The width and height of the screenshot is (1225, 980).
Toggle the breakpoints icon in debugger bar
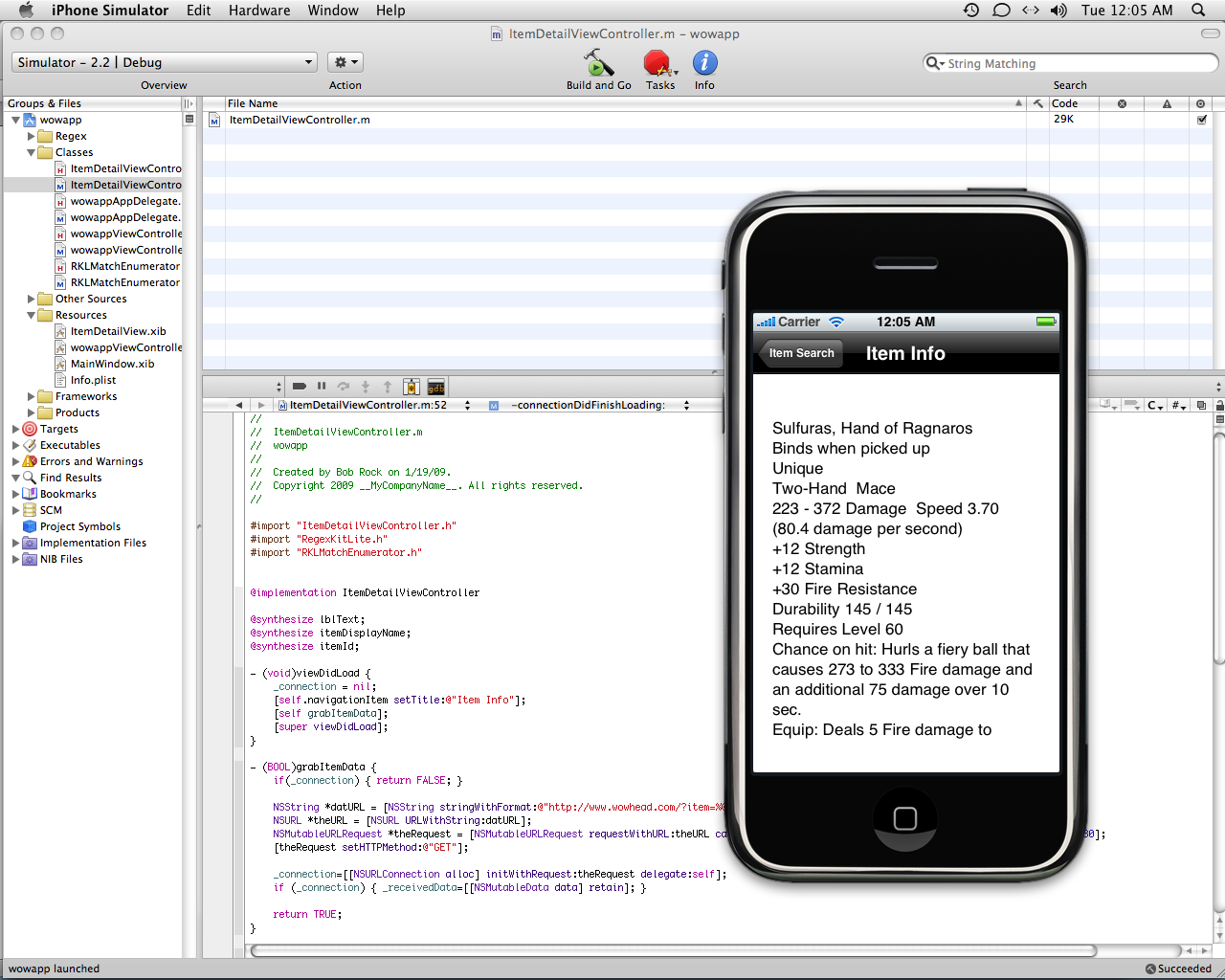[x=299, y=387]
